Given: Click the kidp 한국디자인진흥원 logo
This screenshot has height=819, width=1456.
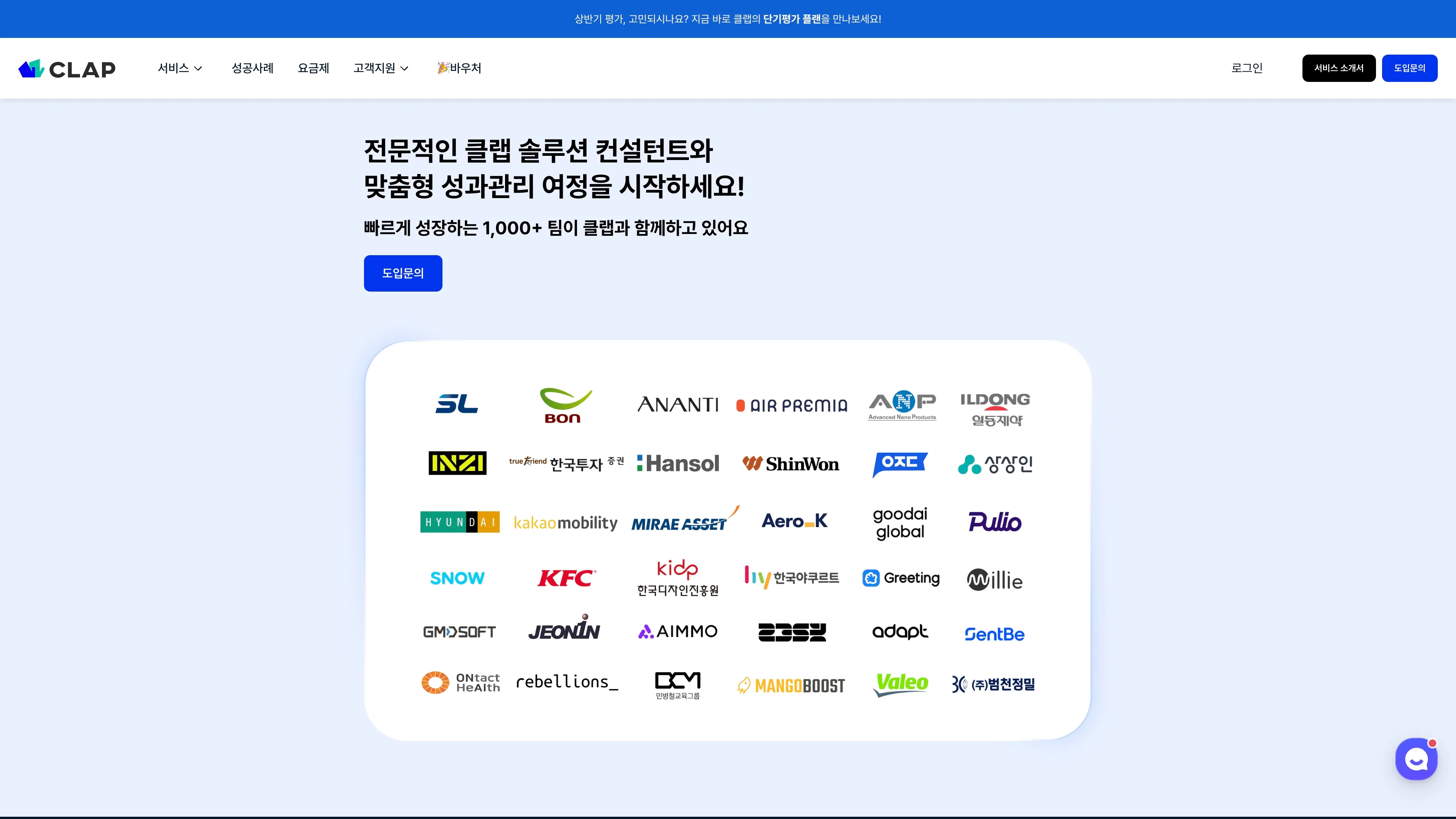Looking at the screenshot, I should point(678,578).
